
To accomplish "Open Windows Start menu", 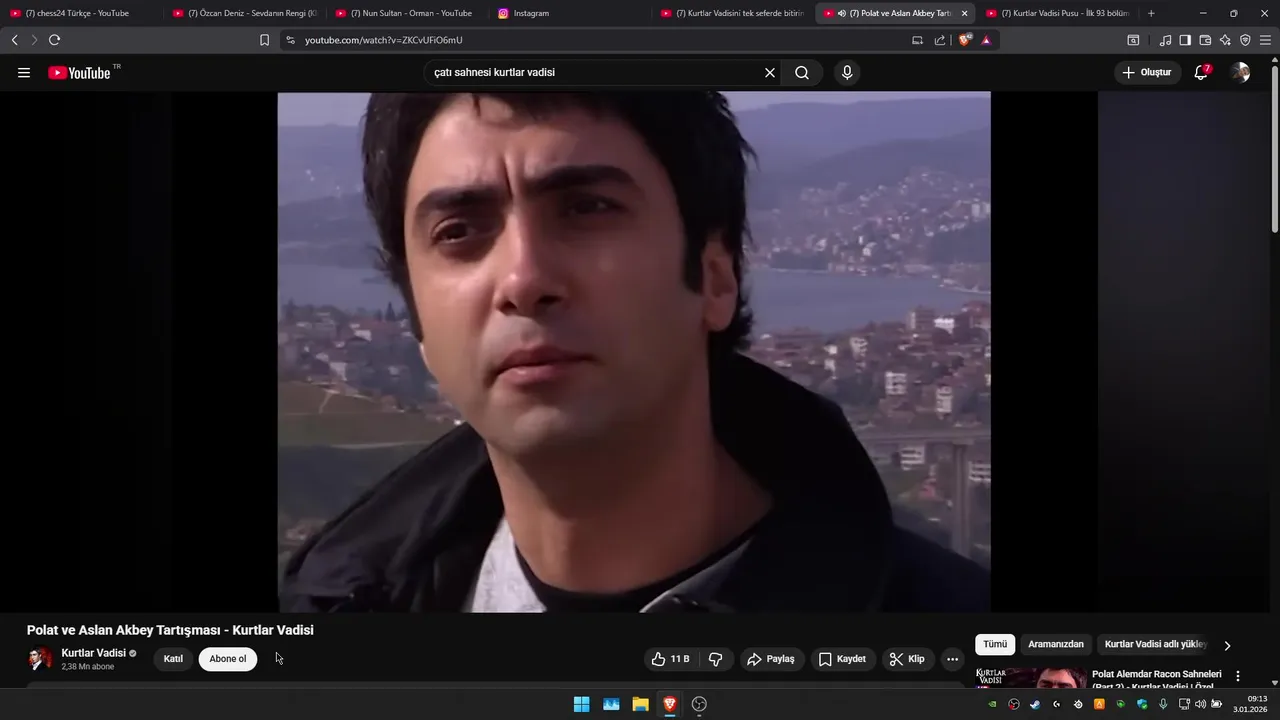I will (x=581, y=704).
